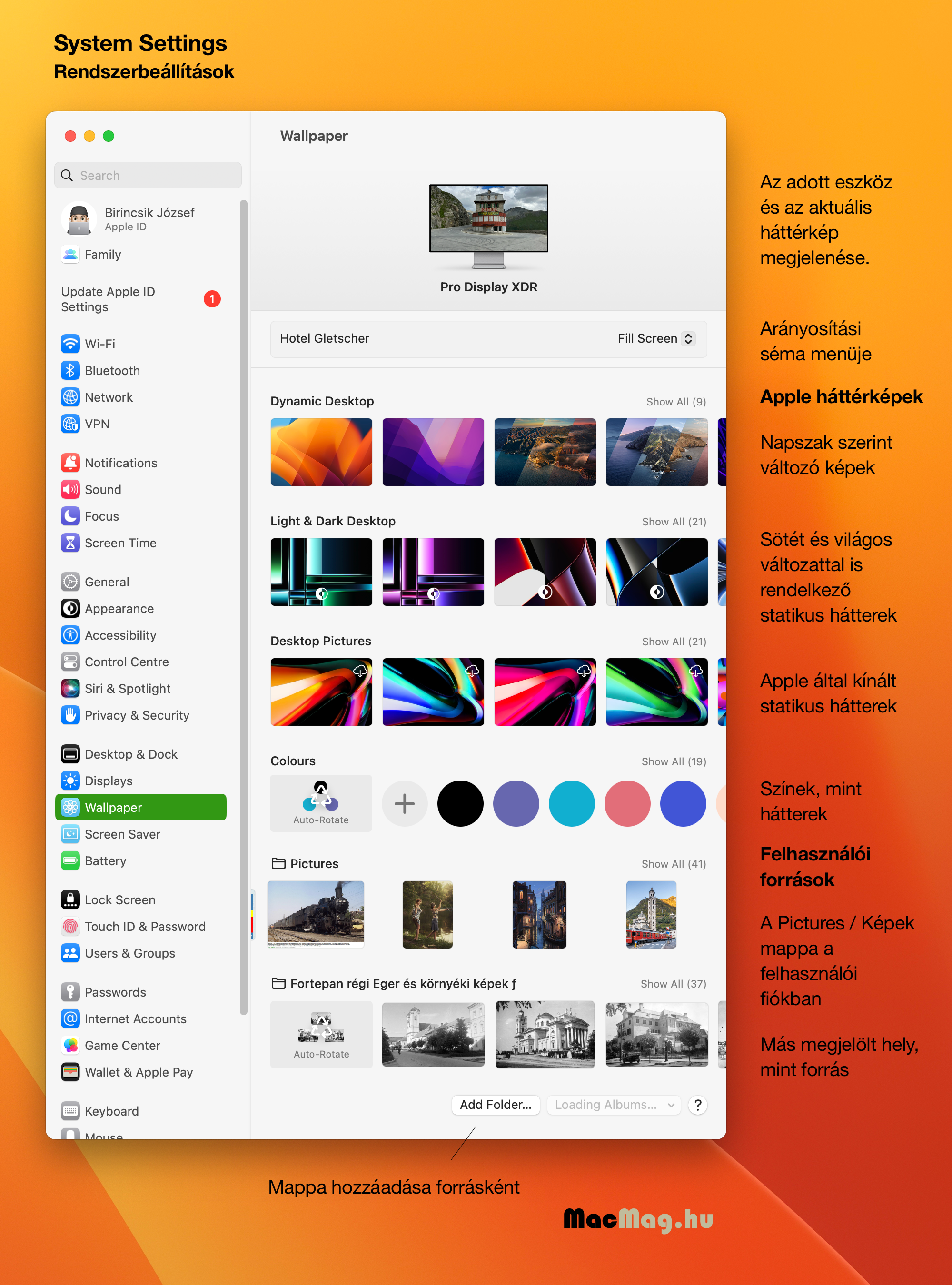
Task: Open Wi-Fi settings icon
Action: point(70,344)
